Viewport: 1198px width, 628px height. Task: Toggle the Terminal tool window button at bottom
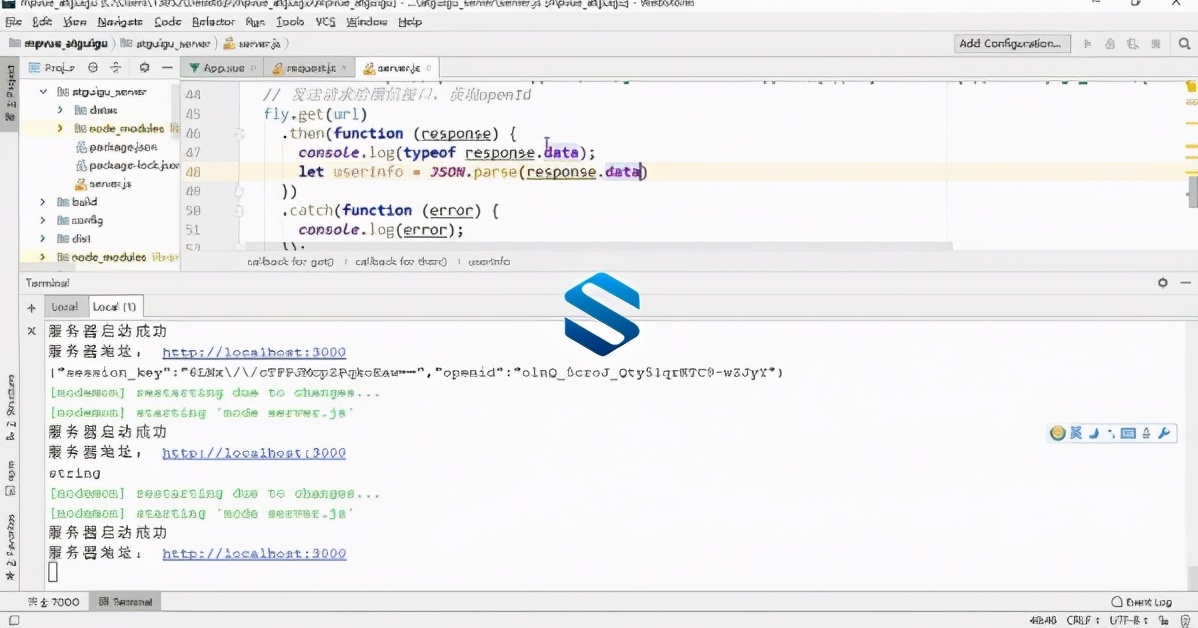click(125, 602)
